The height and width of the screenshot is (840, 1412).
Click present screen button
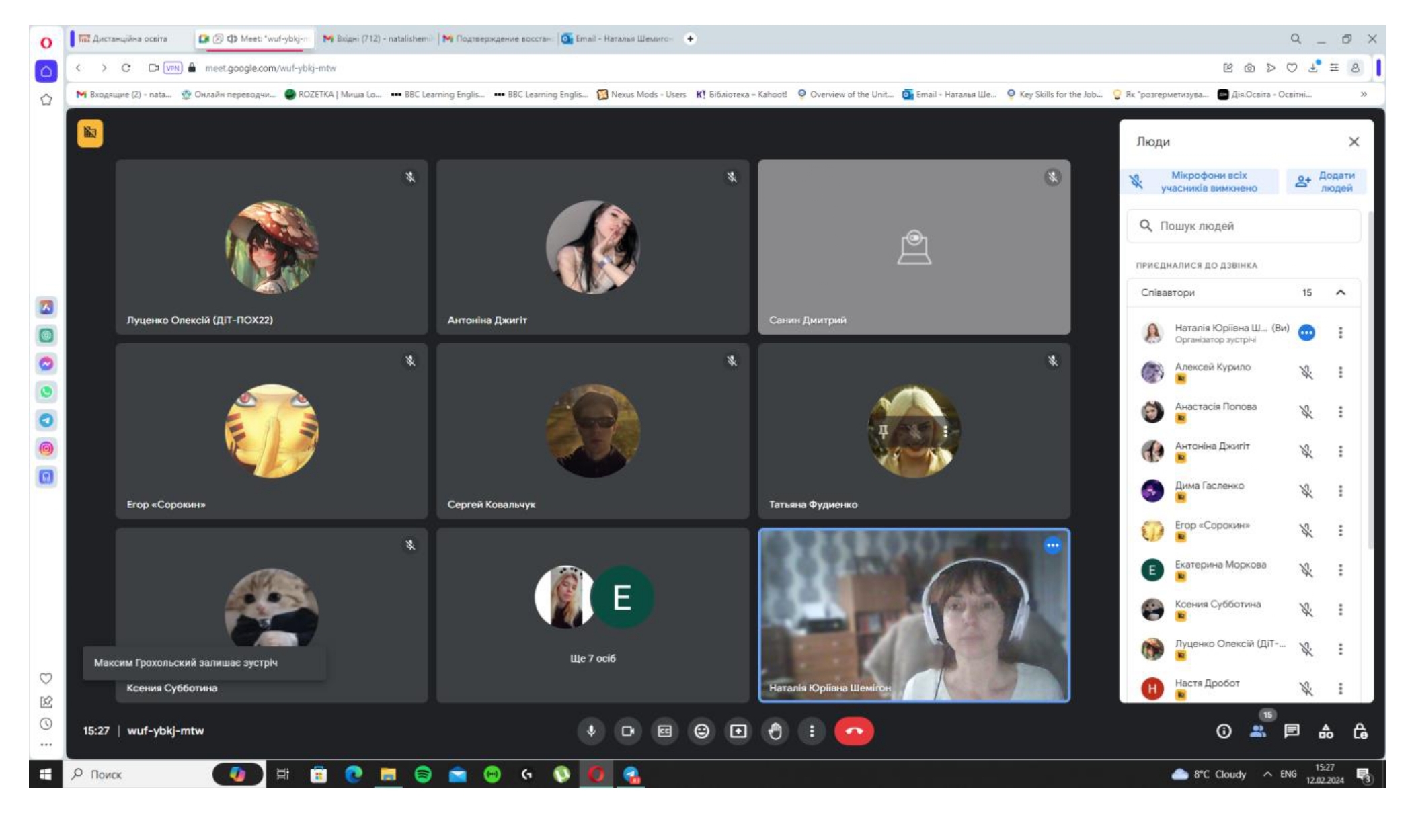pos(738,731)
